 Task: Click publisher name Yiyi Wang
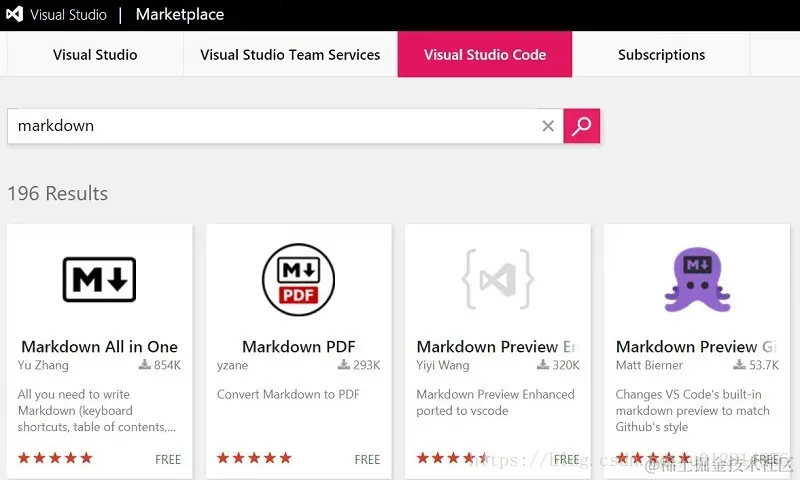pyautogui.click(x=442, y=365)
